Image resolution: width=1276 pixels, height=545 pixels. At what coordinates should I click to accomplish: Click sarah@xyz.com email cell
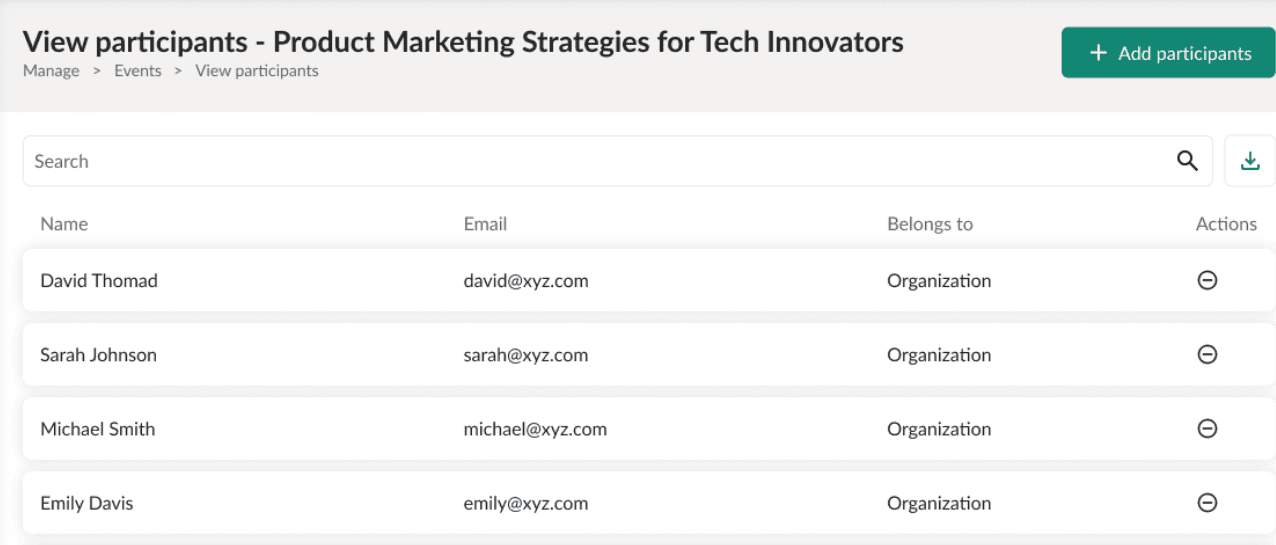[x=526, y=355]
